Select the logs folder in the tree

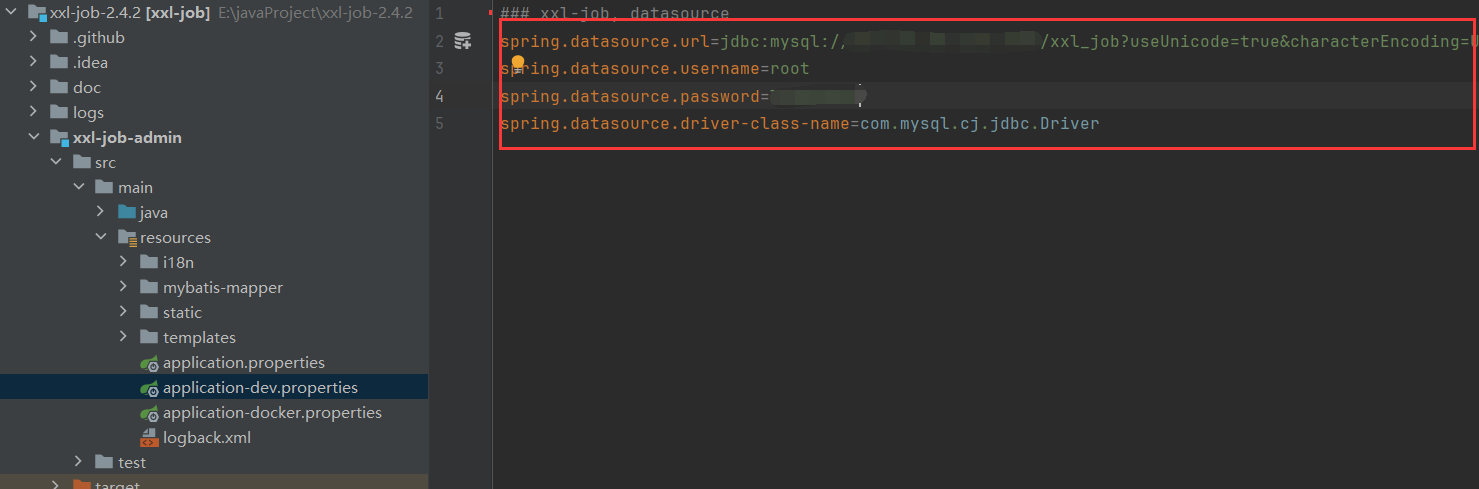pyautogui.click(x=88, y=112)
